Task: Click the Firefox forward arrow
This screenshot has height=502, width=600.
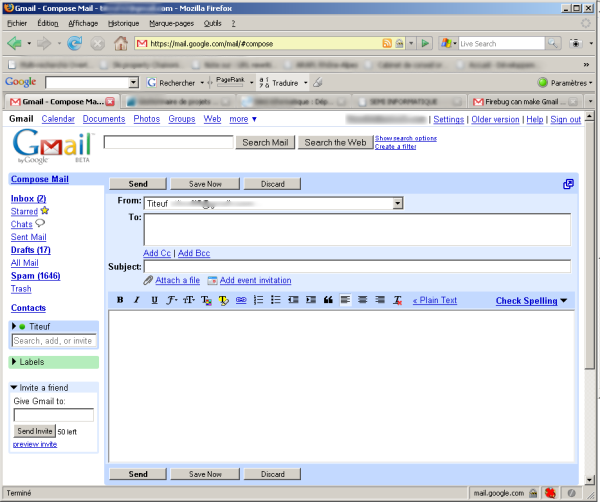Action: (44, 43)
